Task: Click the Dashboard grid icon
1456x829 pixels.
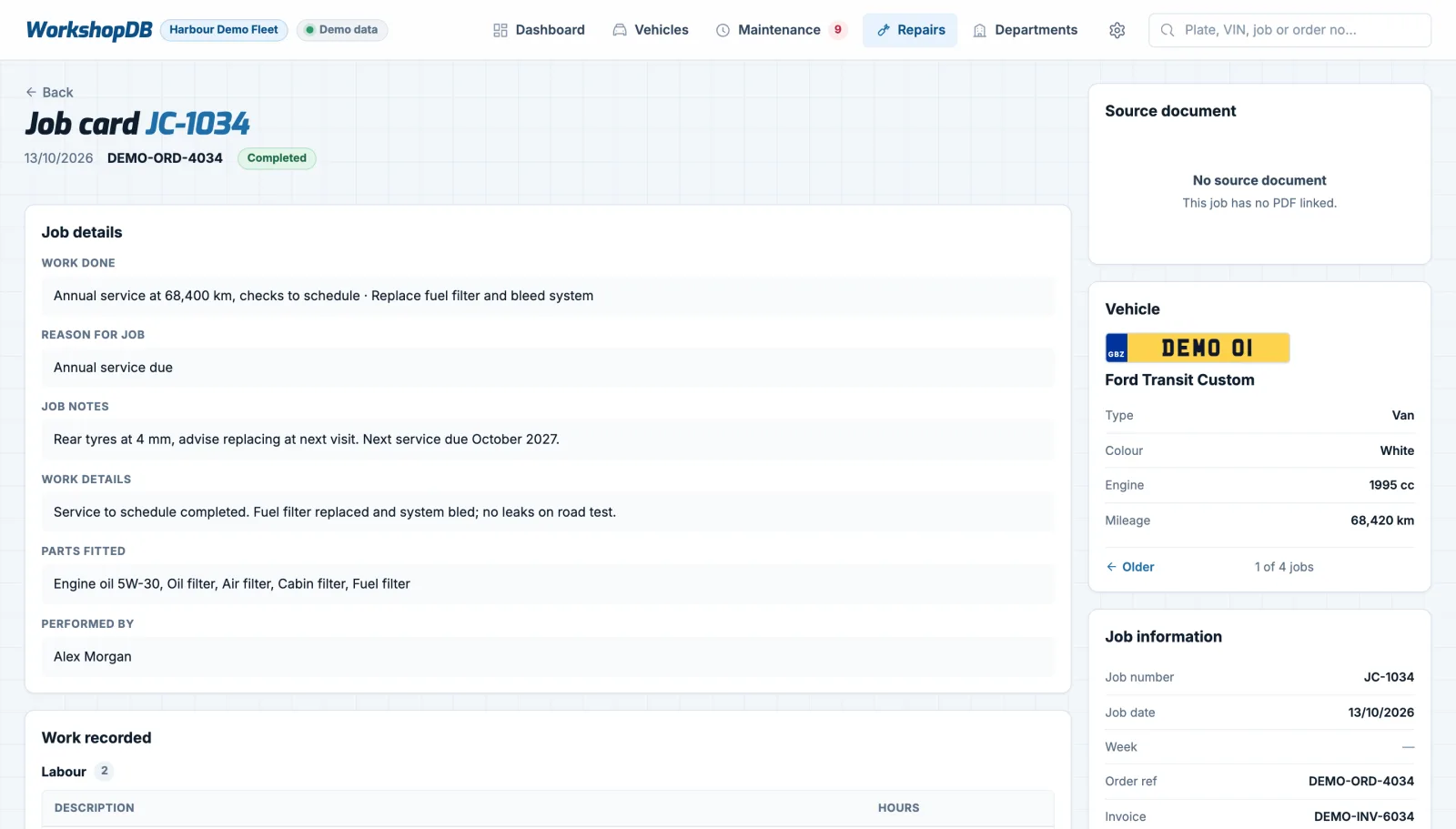Action: coord(500,30)
